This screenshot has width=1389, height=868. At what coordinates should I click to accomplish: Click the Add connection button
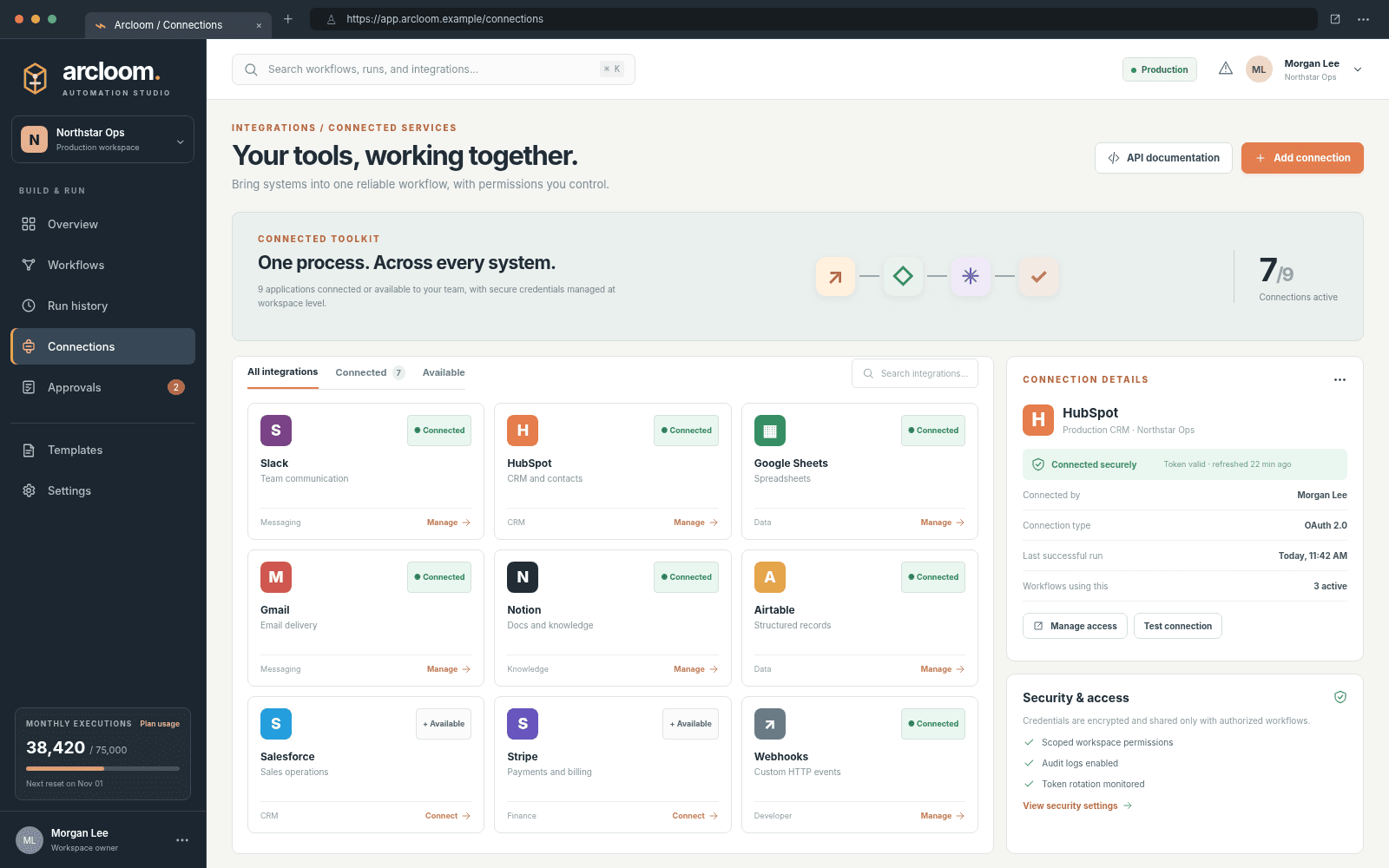coord(1302,158)
